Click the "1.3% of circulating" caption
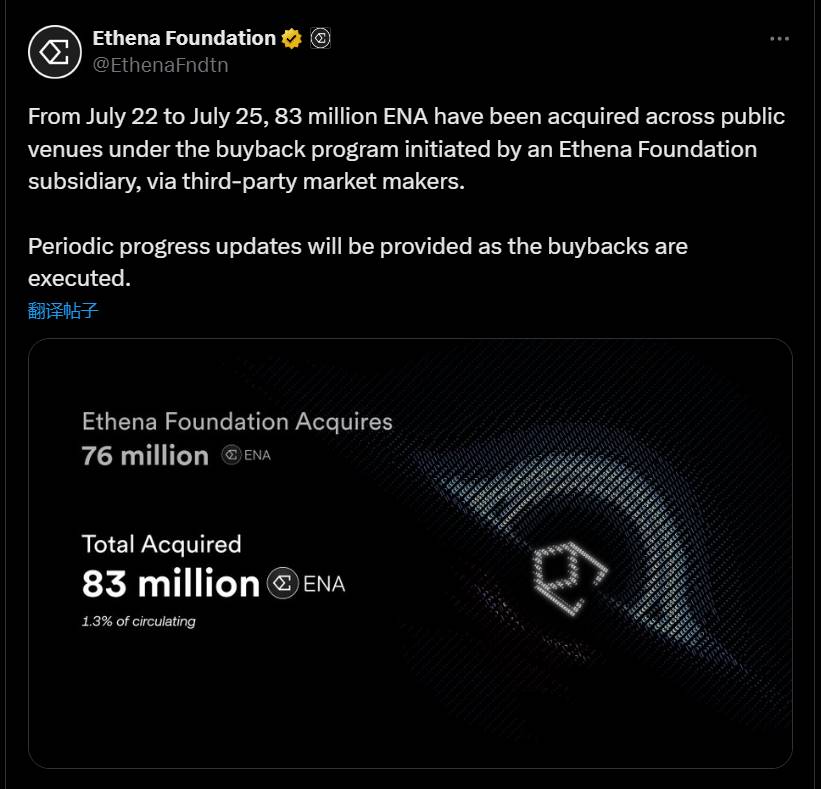Viewport: 821px width, 789px height. click(138, 621)
